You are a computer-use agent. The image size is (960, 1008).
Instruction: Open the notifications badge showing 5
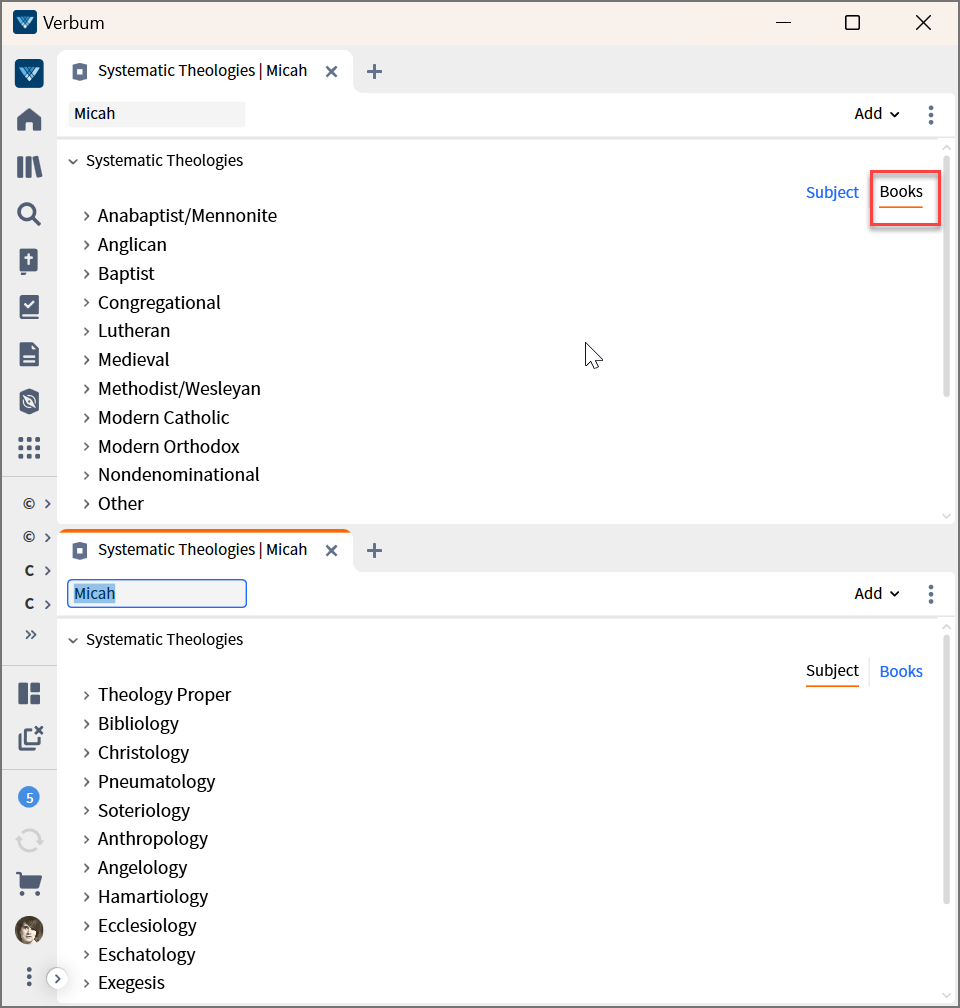pyautogui.click(x=29, y=798)
